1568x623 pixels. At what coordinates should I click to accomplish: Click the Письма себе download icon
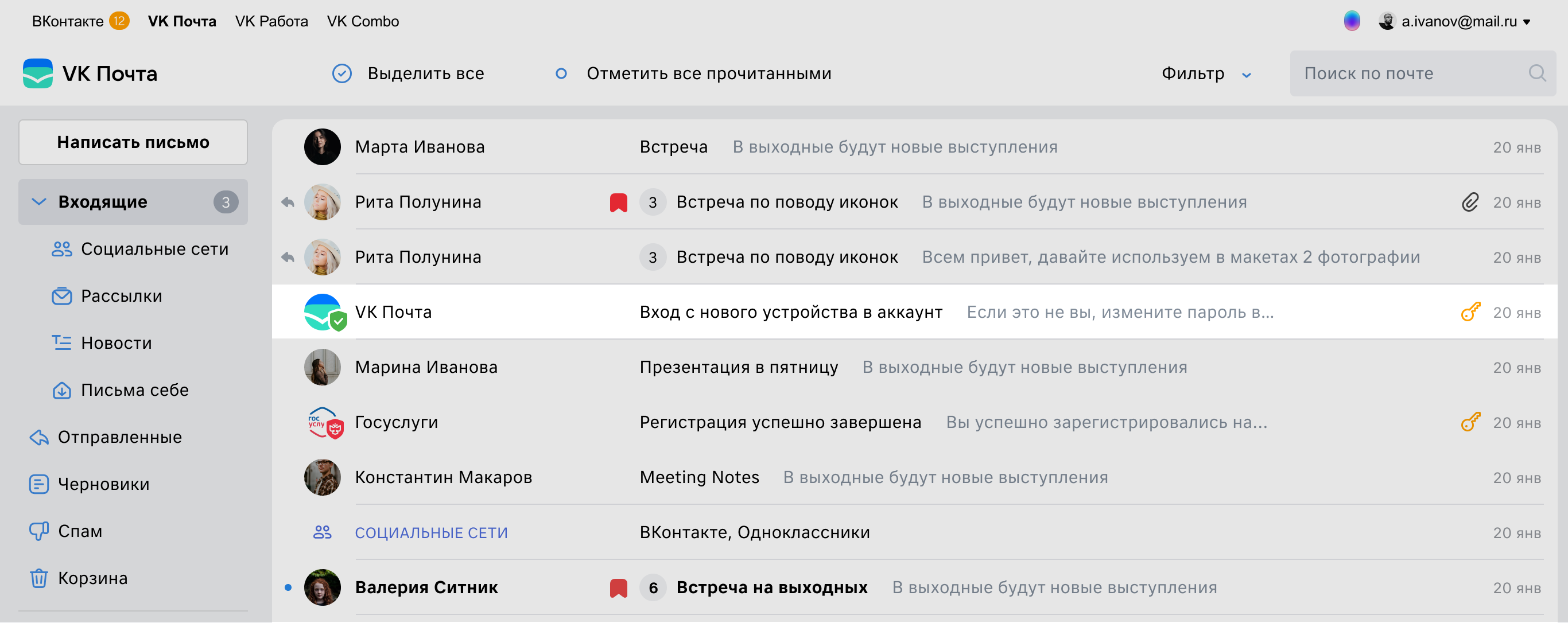click(x=61, y=390)
